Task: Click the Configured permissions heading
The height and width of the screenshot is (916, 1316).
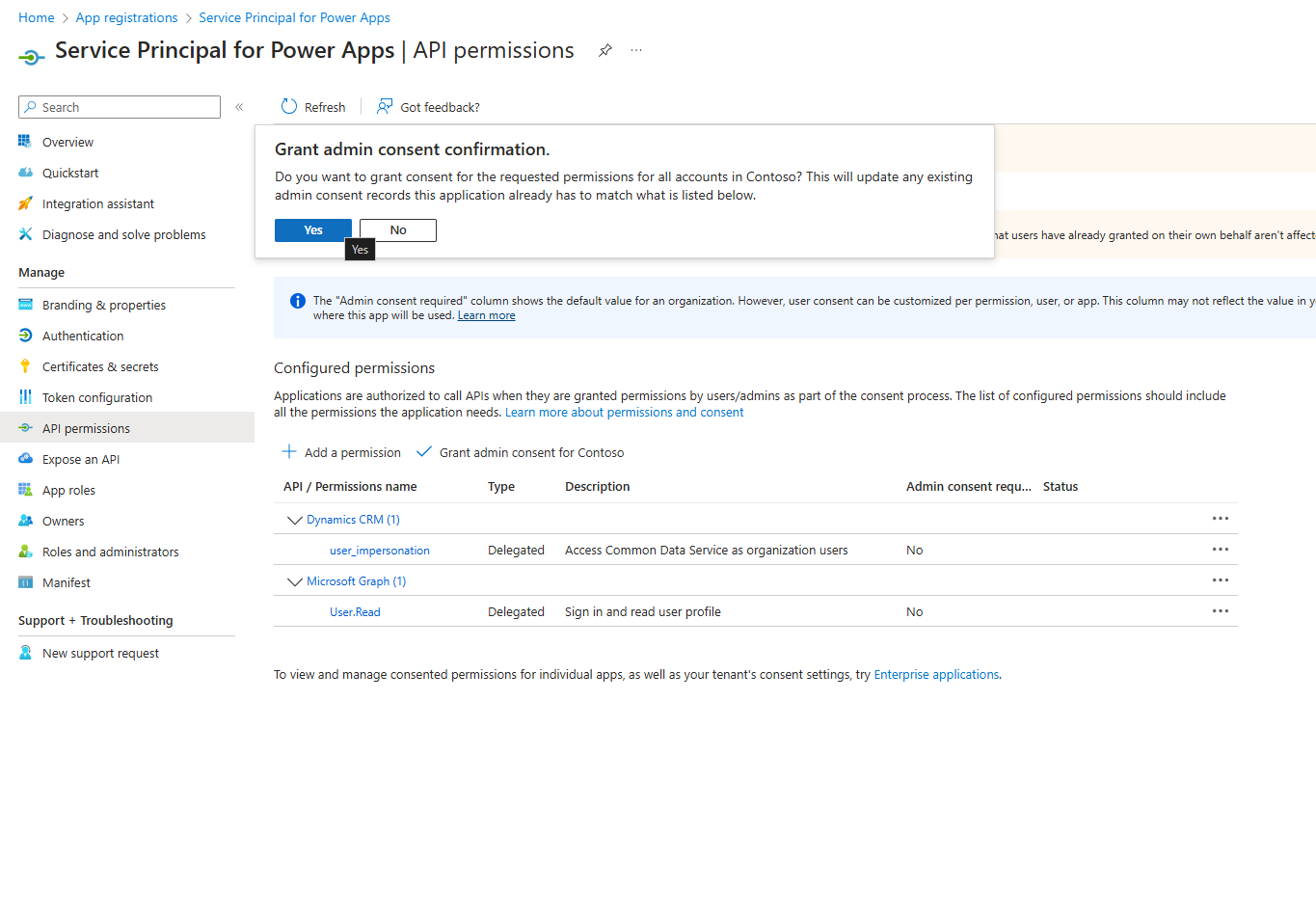Action: click(x=354, y=367)
